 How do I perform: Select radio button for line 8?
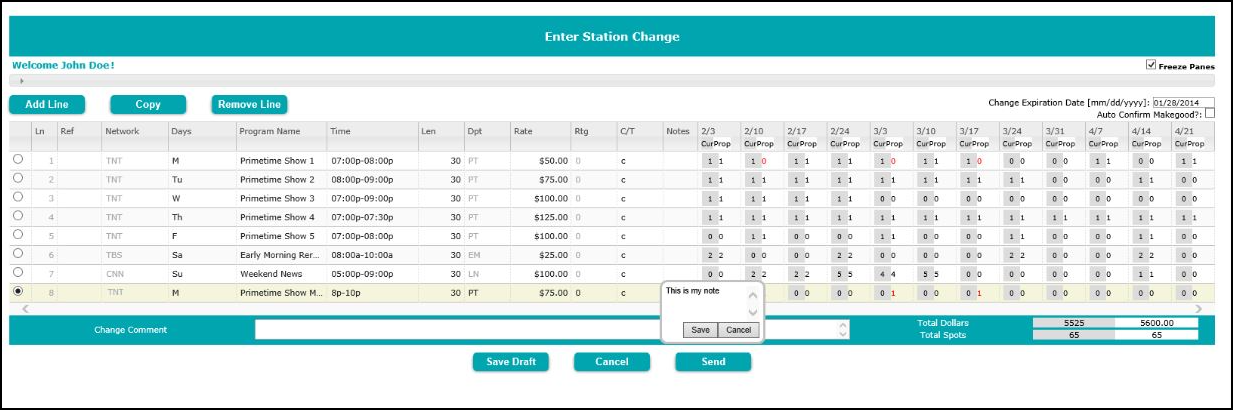(18, 291)
